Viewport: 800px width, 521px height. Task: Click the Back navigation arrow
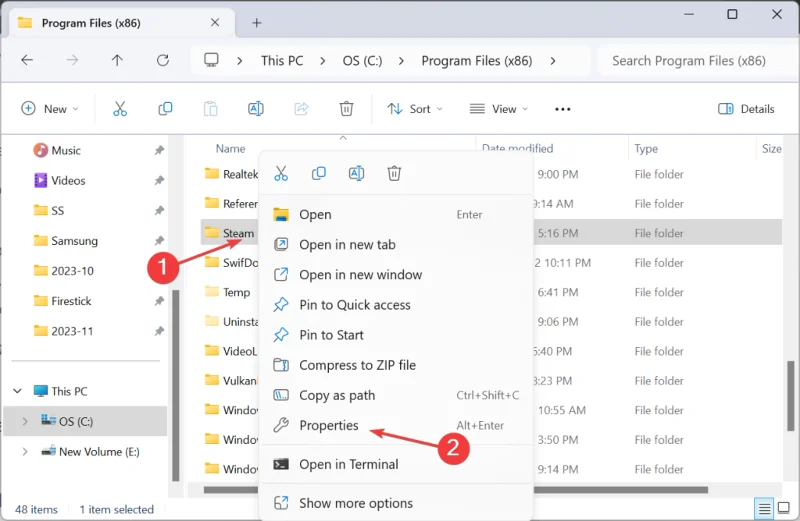point(27,60)
